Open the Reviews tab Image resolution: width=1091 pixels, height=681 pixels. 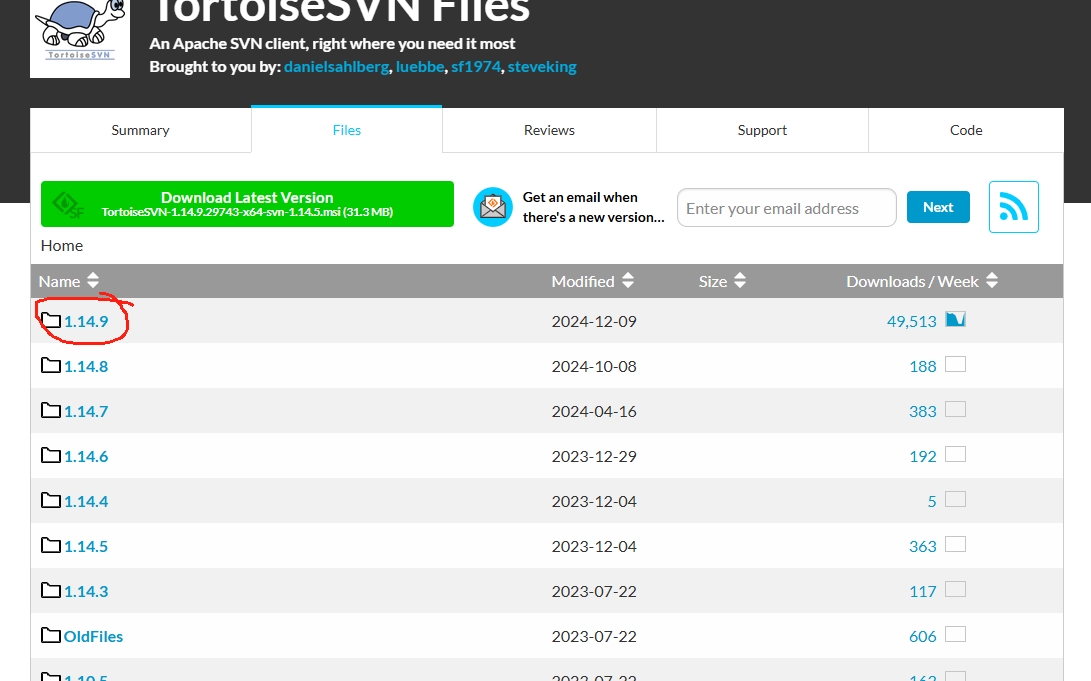(x=549, y=130)
